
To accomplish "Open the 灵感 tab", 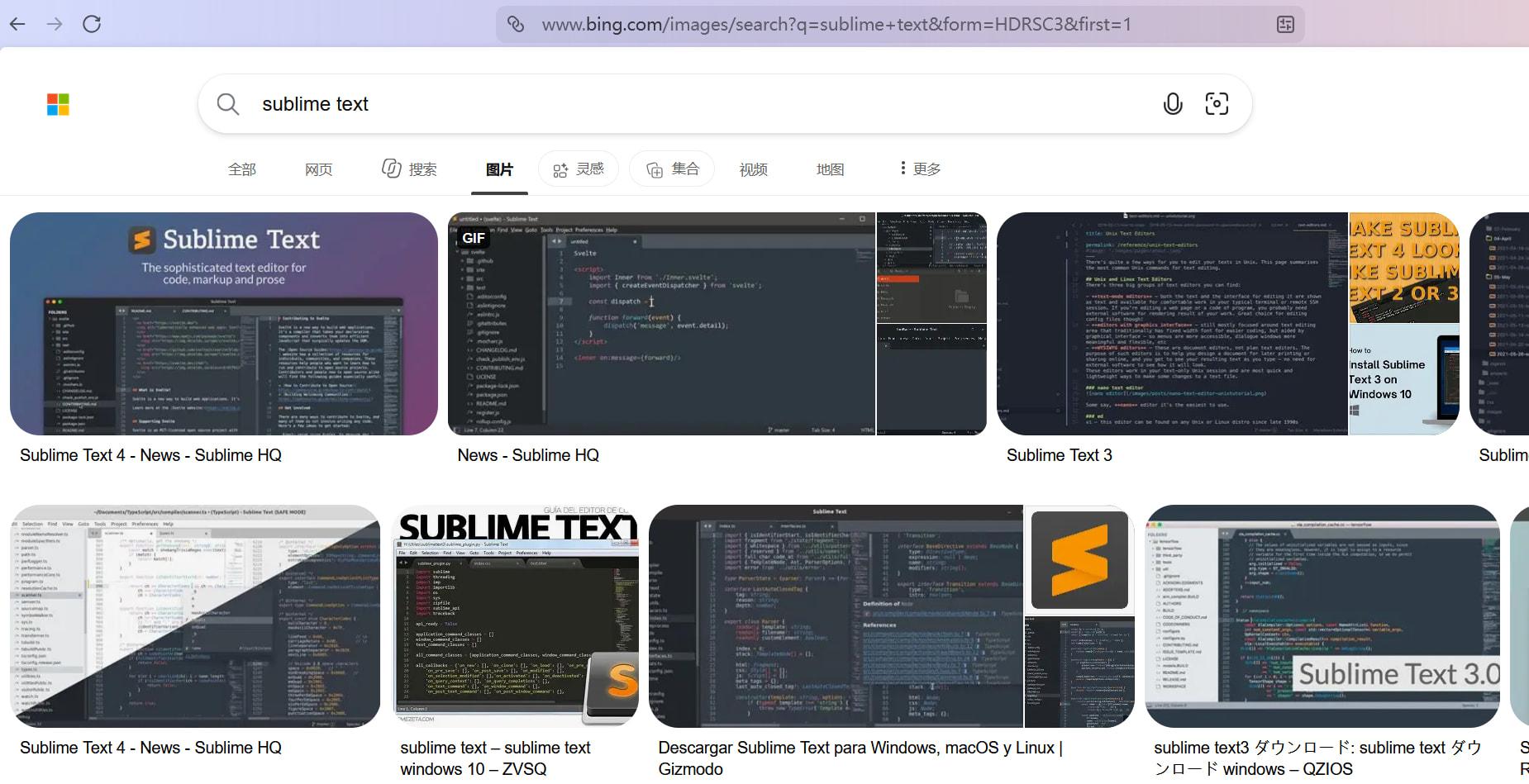I will point(578,169).
